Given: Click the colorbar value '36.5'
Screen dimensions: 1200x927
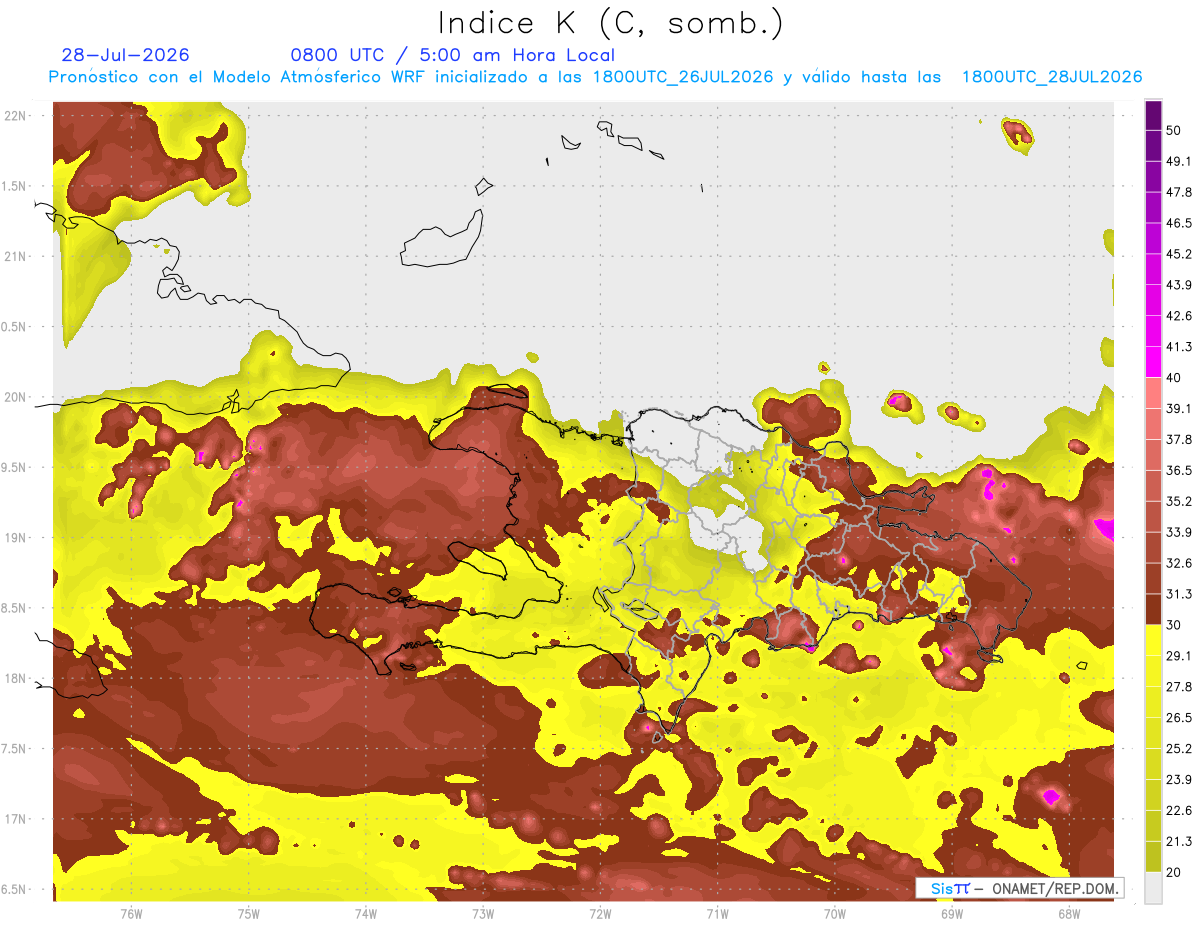Looking at the screenshot, I should (x=1179, y=470).
